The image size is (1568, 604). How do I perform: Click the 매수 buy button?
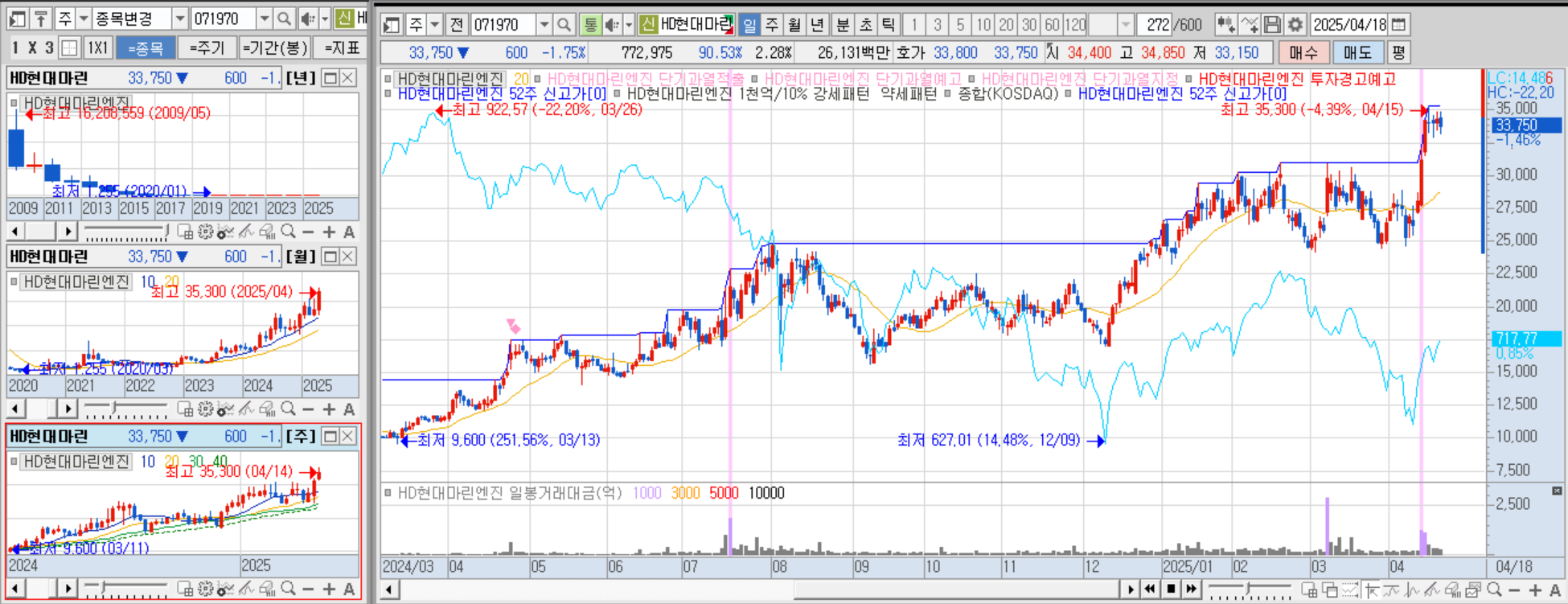pyautogui.click(x=1303, y=53)
